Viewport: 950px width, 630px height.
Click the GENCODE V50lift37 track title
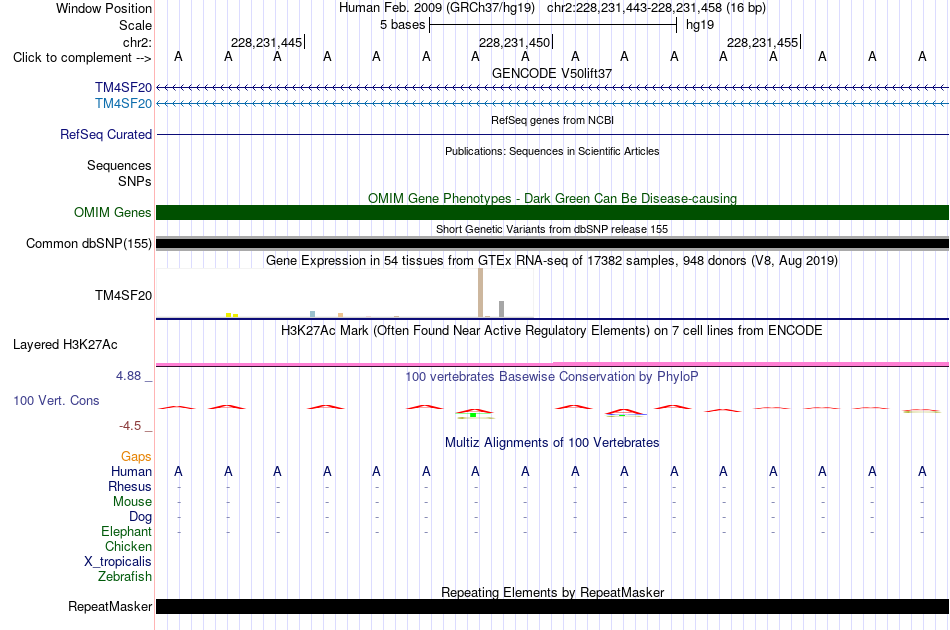pyautogui.click(x=552, y=73)
